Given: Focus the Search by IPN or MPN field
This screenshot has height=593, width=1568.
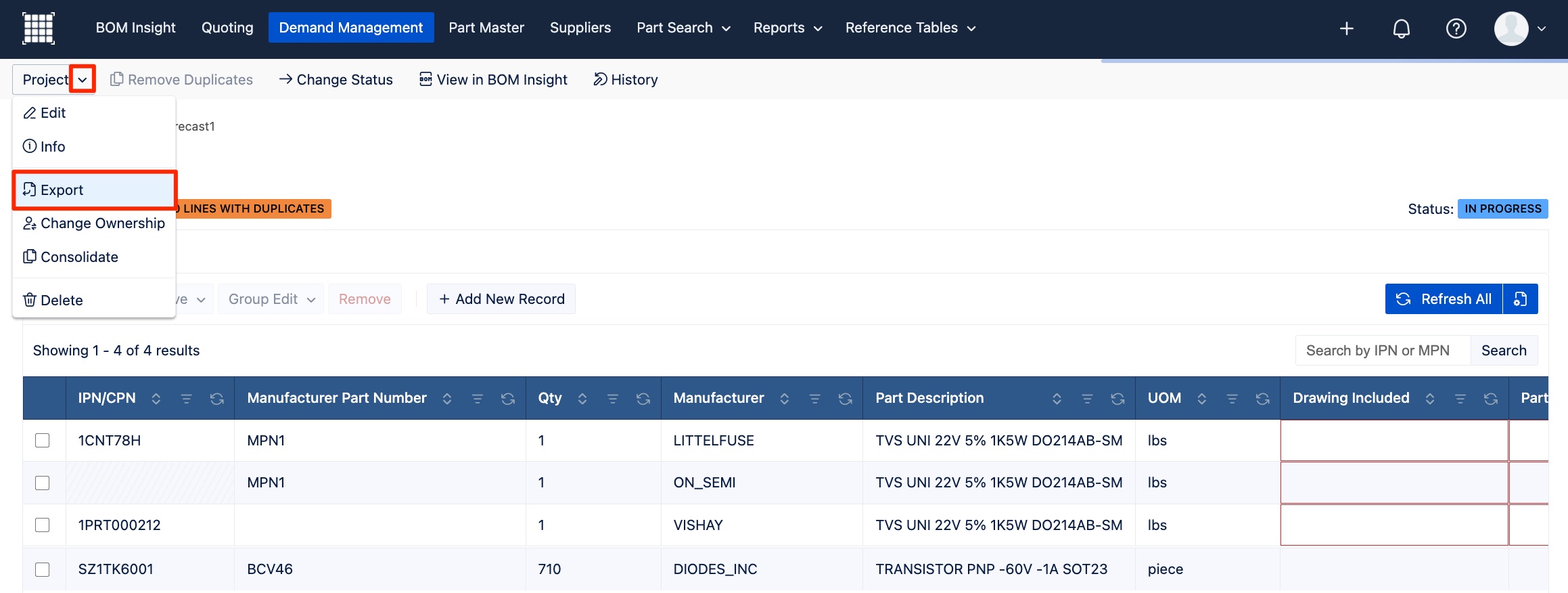Looking at the screenshot, I should click(x=1383, y=350).
